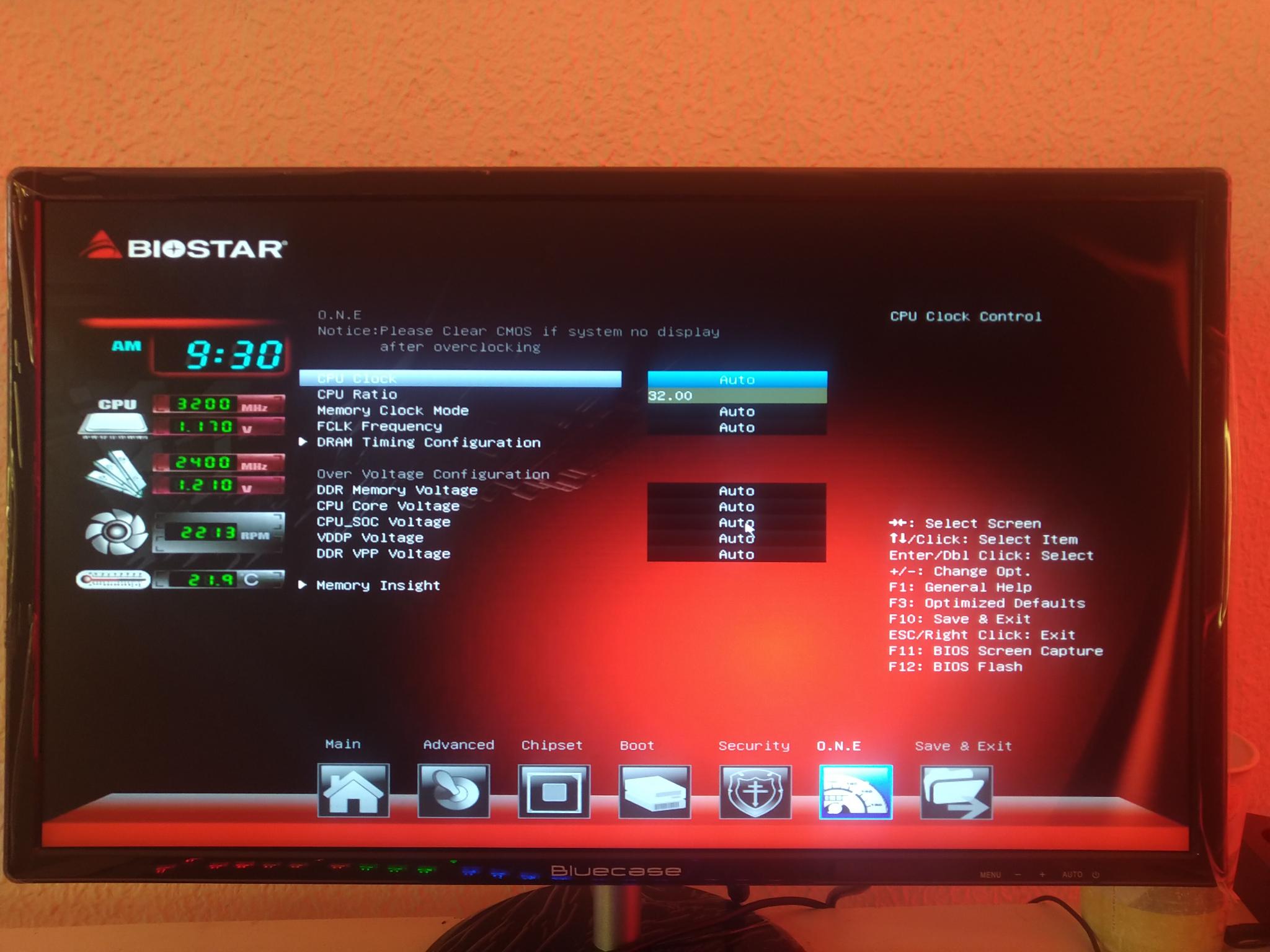This screenshot has width=1270, height=952.
Task: Click the 2213 RPM fan speed readout
Action: 218,533
